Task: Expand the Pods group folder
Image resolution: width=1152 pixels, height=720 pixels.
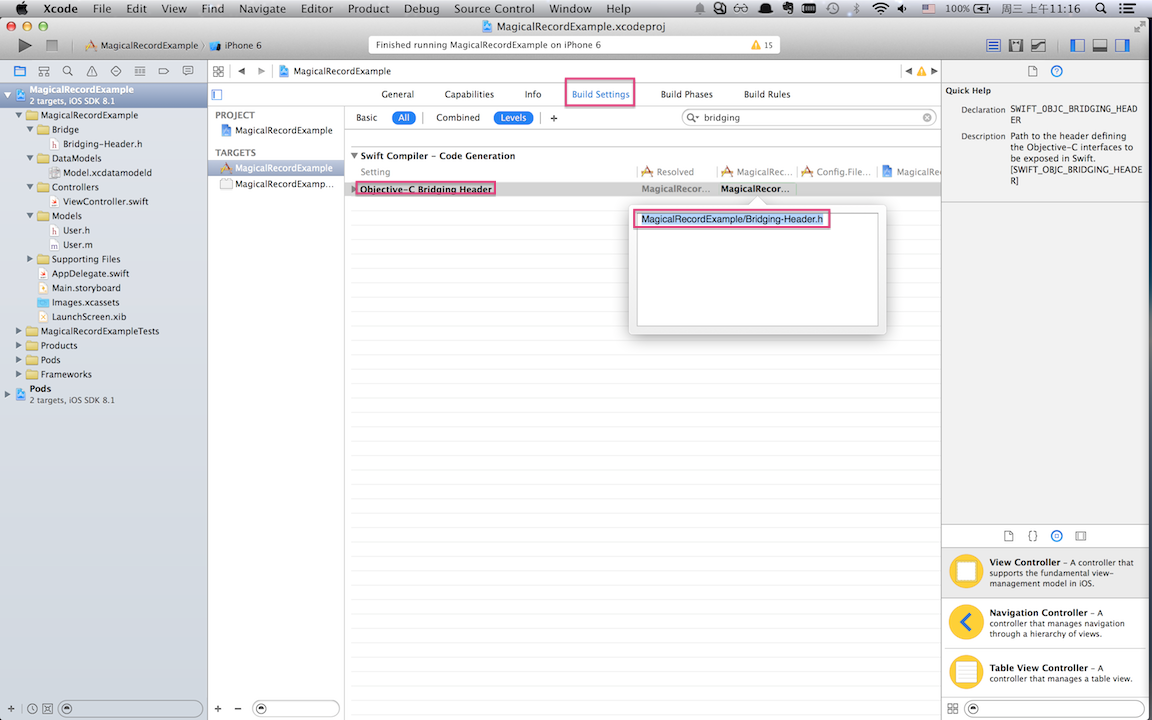Action: click(x=19, y=360)
